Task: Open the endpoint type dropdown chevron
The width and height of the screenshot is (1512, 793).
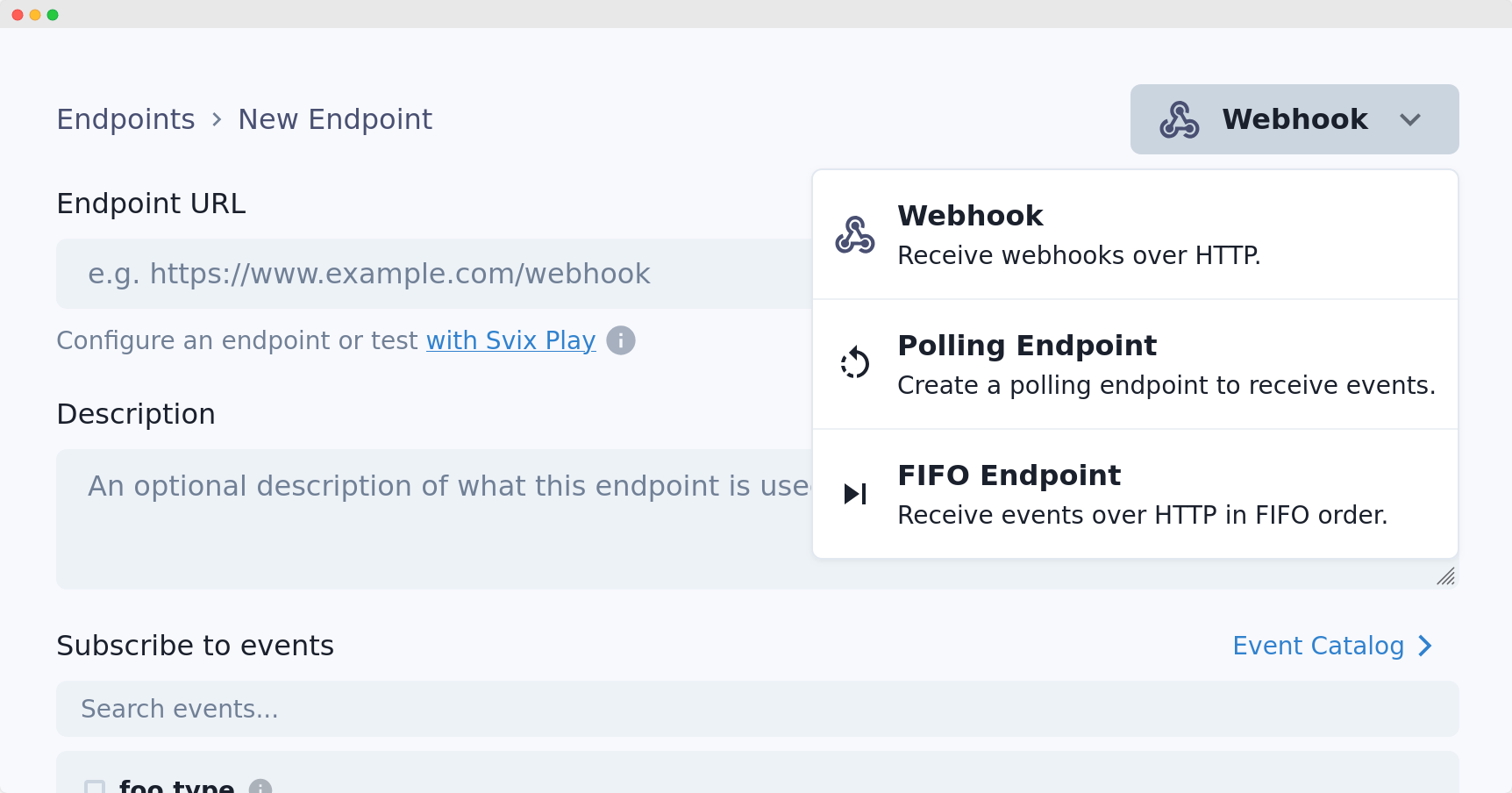Action: [1410, 119]
